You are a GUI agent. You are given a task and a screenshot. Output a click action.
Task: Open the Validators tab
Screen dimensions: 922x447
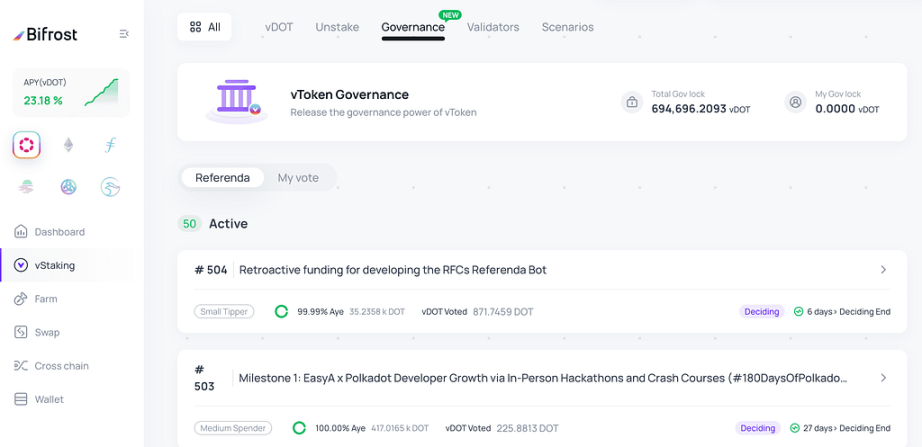493,27
